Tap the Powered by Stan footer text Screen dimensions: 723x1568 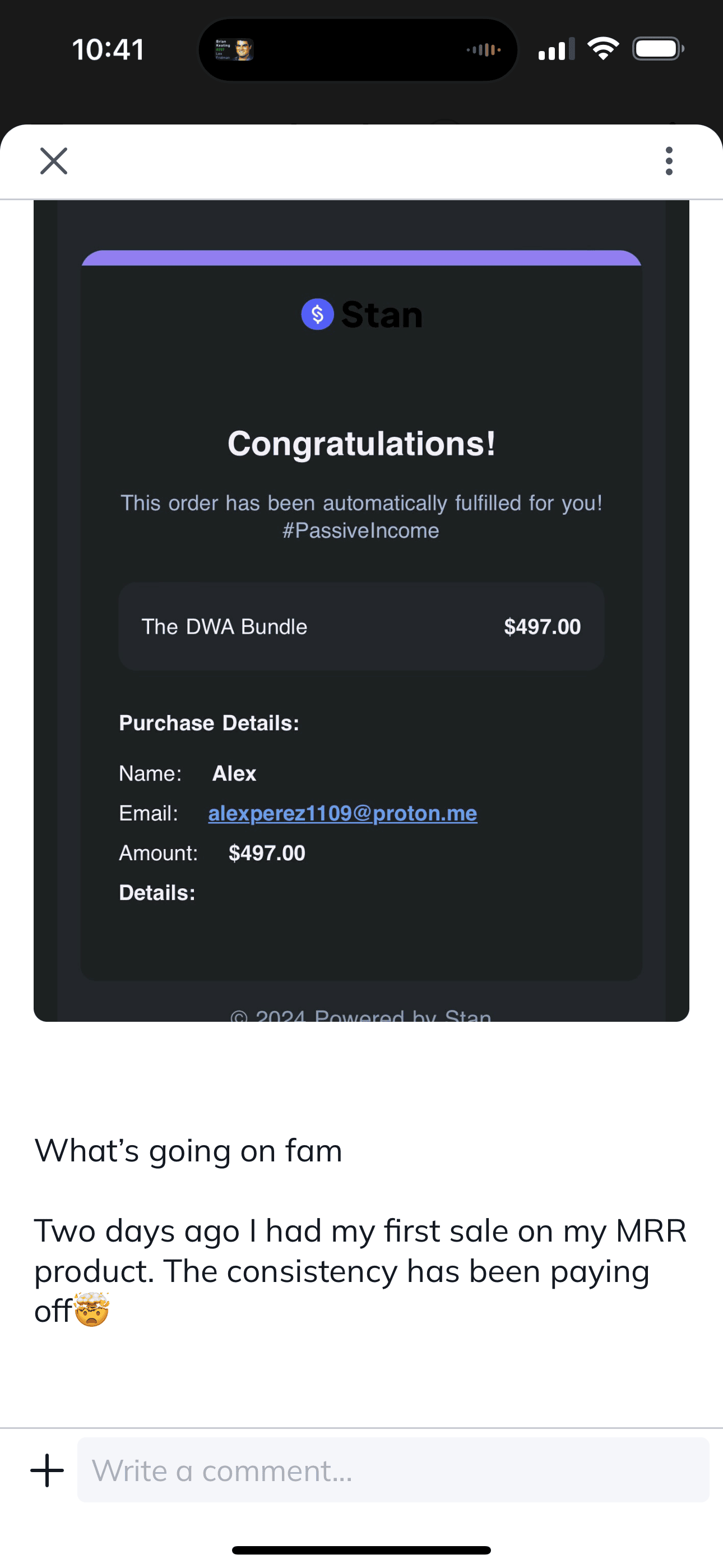(361, 1014)
